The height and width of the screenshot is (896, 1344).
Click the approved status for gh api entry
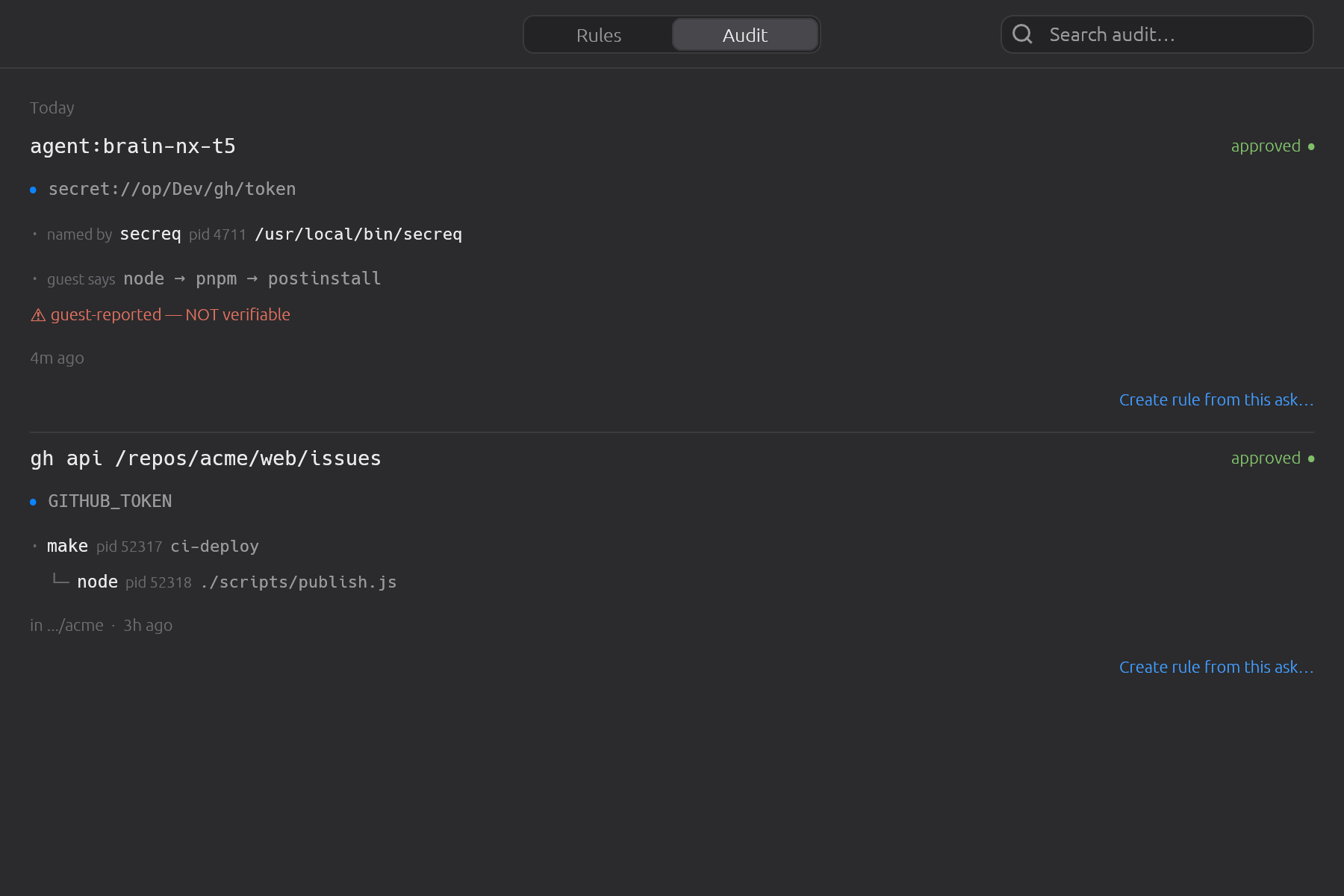click(x=1272, y=458)
